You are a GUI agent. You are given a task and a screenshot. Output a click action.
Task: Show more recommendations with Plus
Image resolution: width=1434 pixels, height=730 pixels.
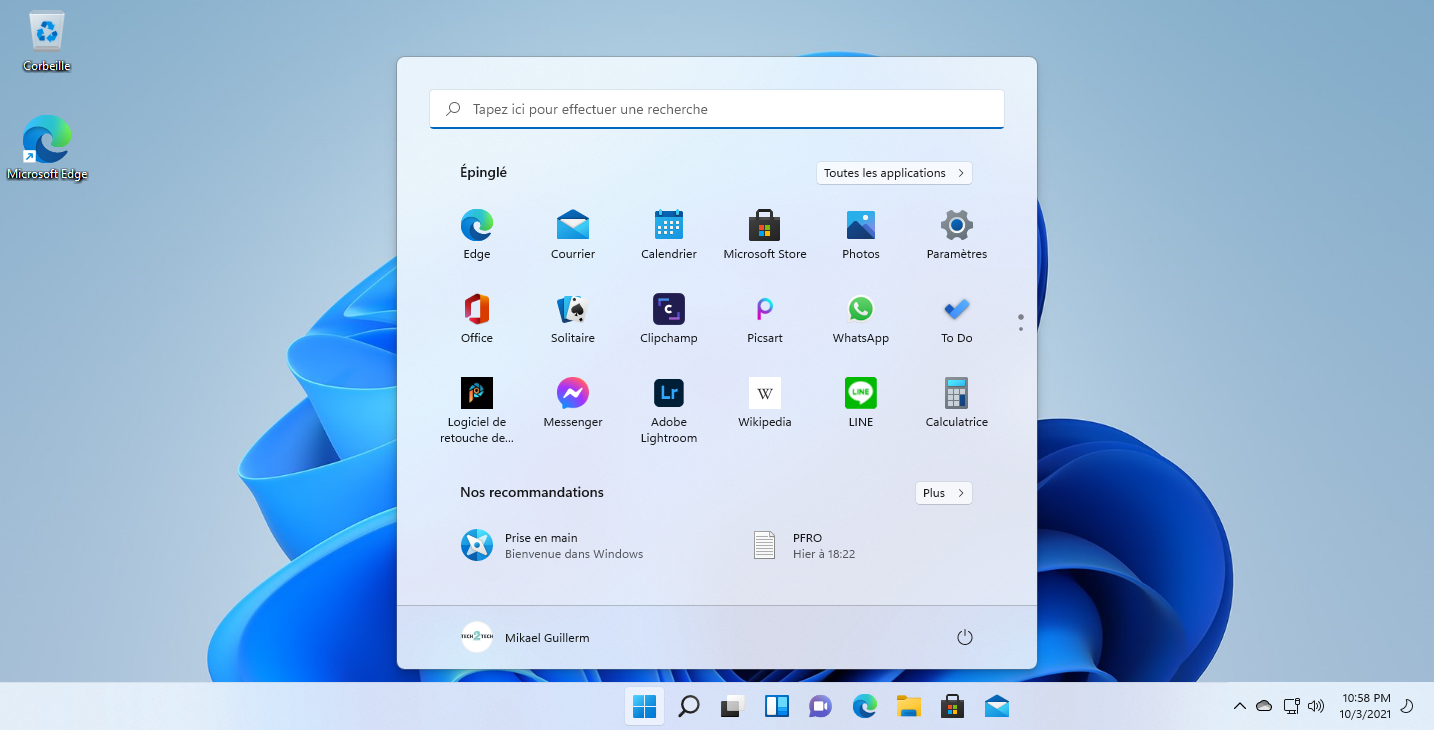tap(943, 493)
